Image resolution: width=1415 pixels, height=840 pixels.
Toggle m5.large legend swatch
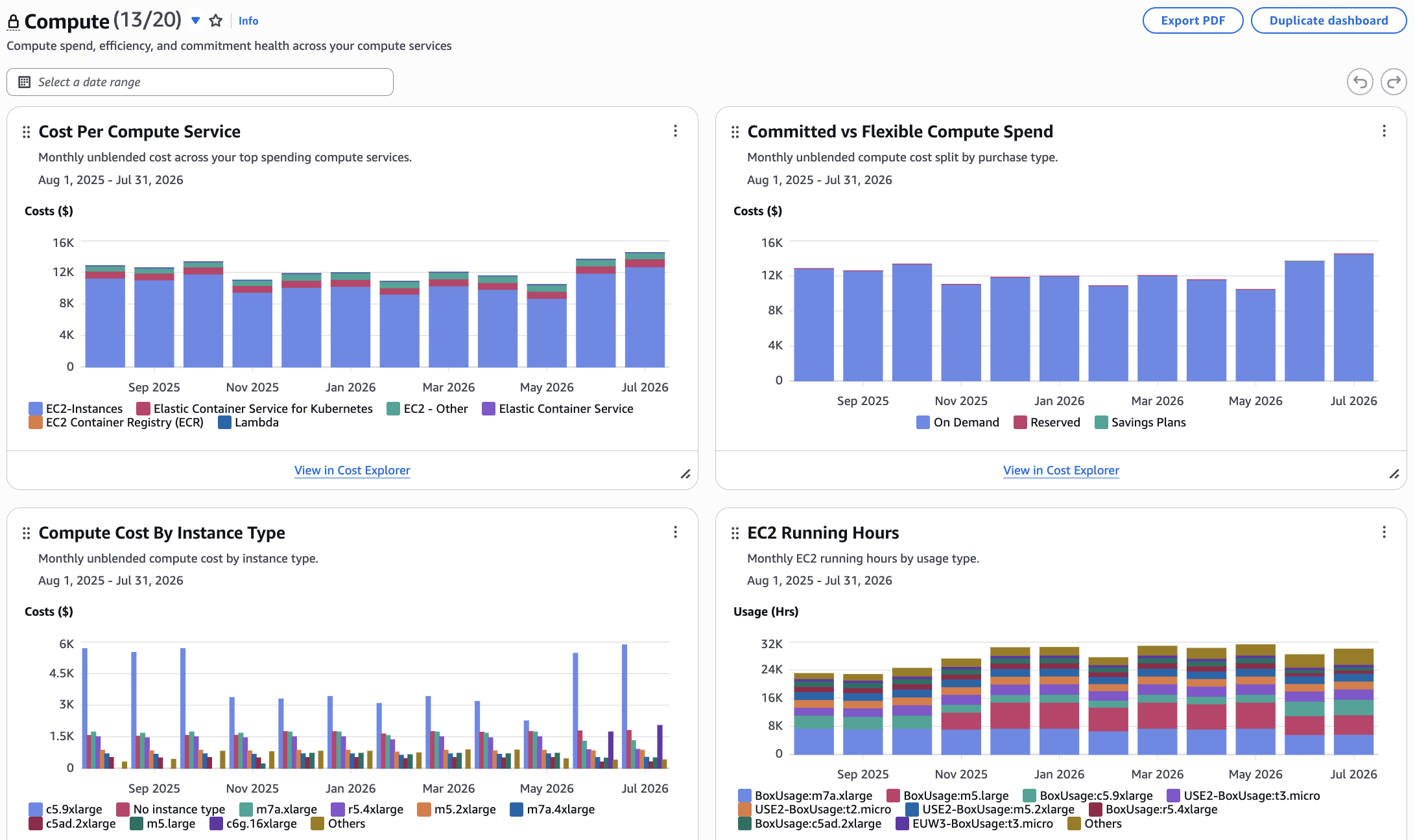[137, 823]
